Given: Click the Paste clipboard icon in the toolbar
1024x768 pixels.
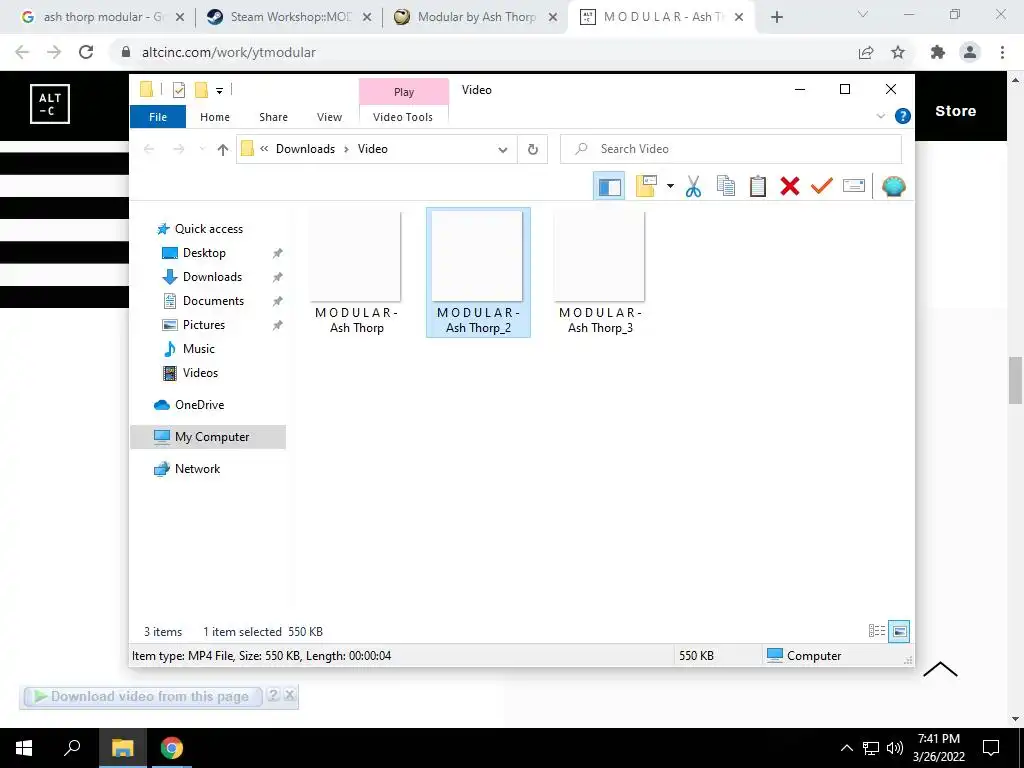Looking at the screenshot, I should (x=758, y=187).
